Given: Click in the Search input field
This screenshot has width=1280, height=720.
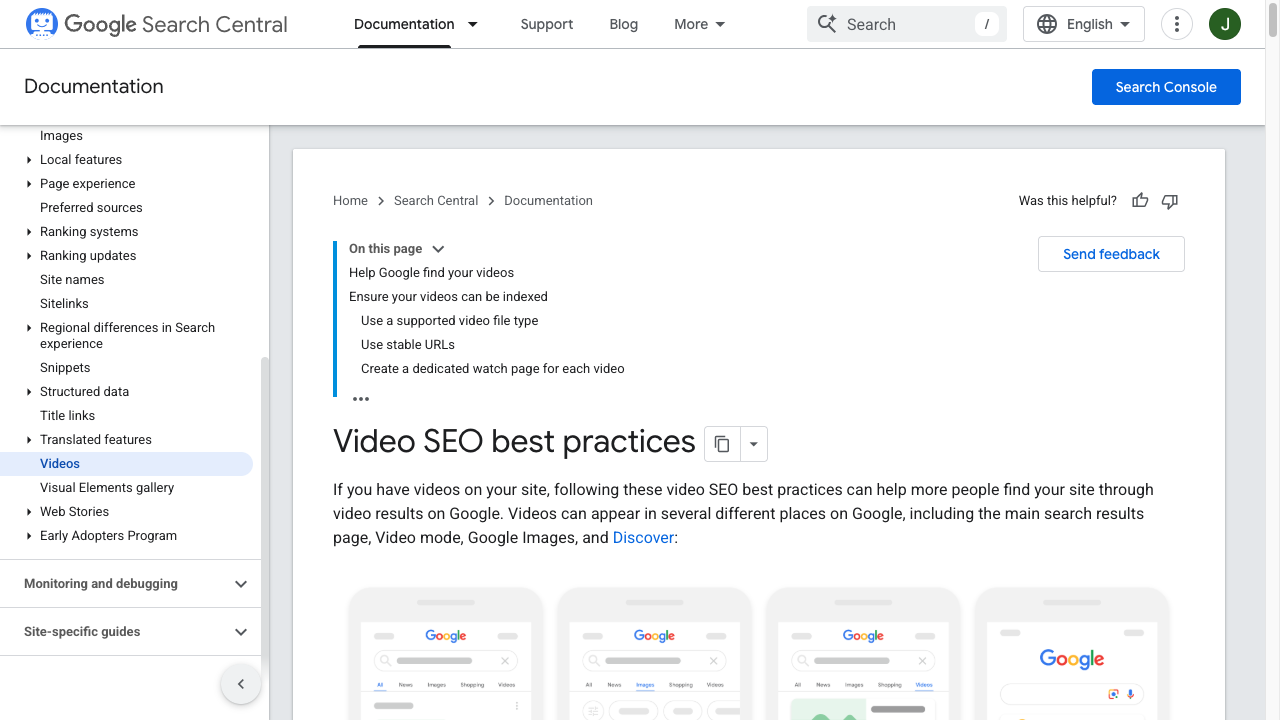Looking at the screenshot, I should pyautogui.click(x=905, y=24).
